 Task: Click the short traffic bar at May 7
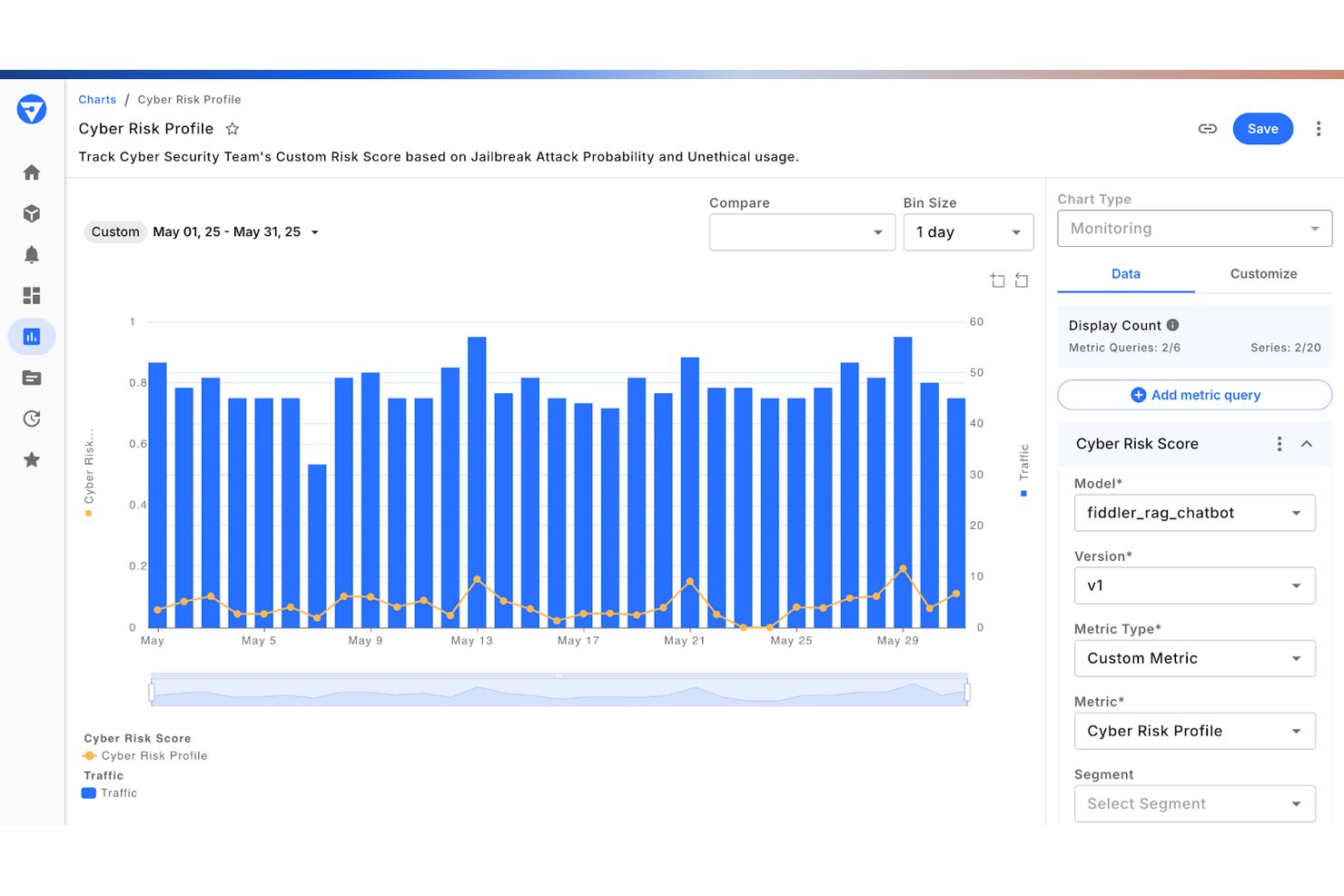(x=317, y=546)
